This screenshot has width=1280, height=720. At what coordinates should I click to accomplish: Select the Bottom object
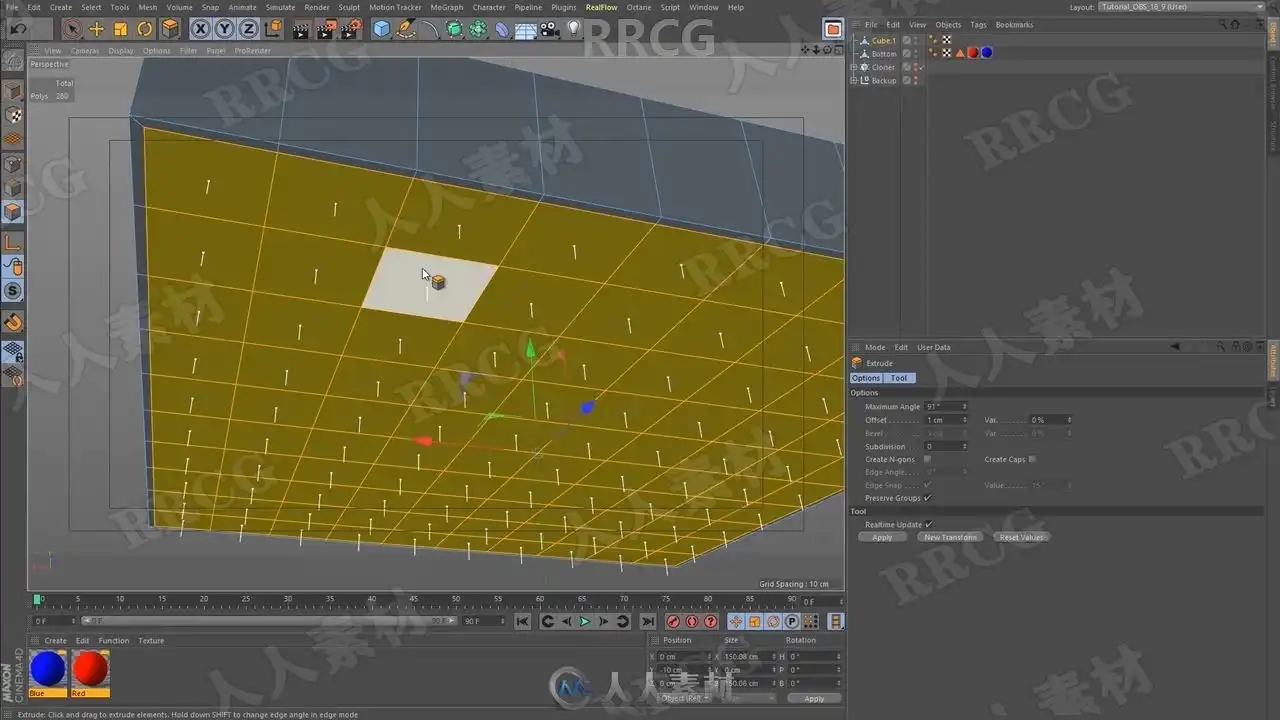(x=884, y=54)
